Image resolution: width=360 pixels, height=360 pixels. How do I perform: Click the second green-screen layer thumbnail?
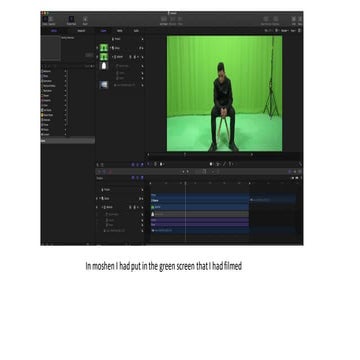pos(104,57)
